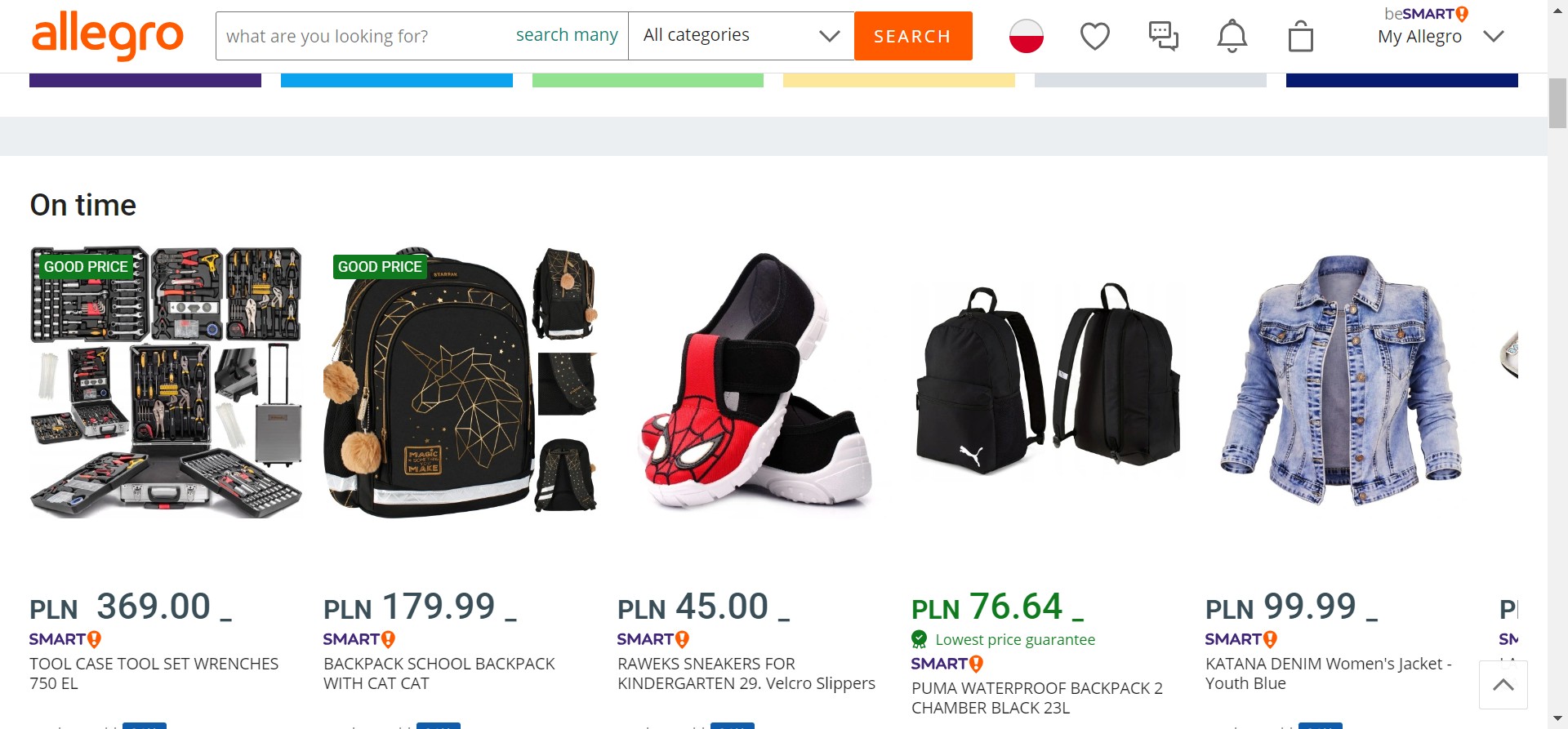Open the notifications bell
Image resolution: width=1568 pixels, height=729 pixels.
click(1232, 36)
